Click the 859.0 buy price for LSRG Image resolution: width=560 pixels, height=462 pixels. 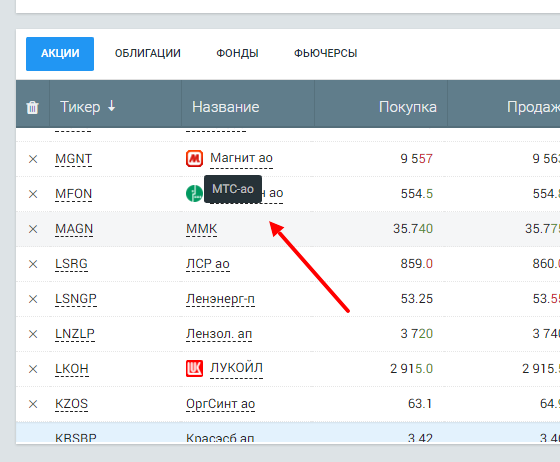tap(416, 264)
